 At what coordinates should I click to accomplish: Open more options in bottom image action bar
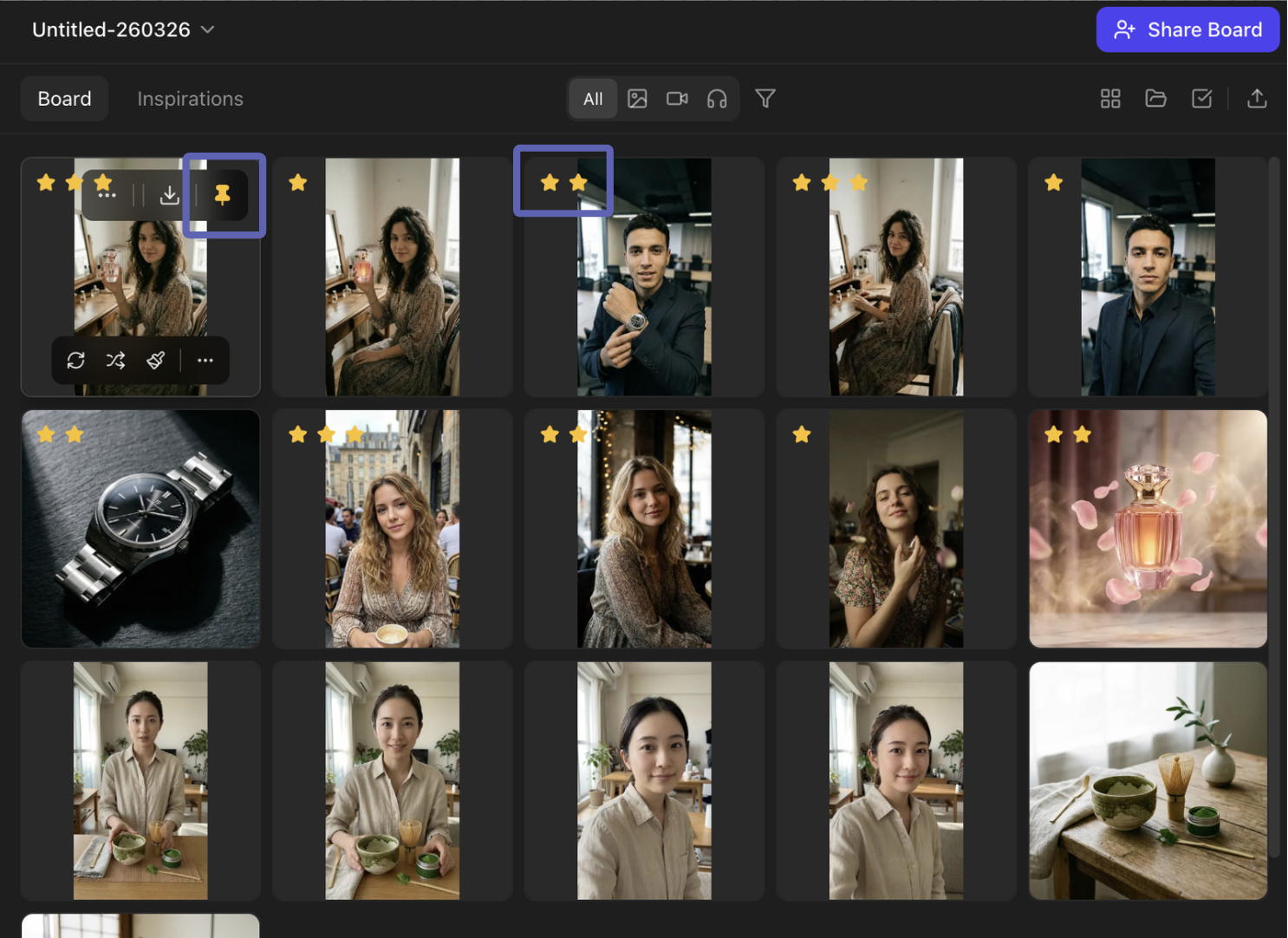click(205, 361)
